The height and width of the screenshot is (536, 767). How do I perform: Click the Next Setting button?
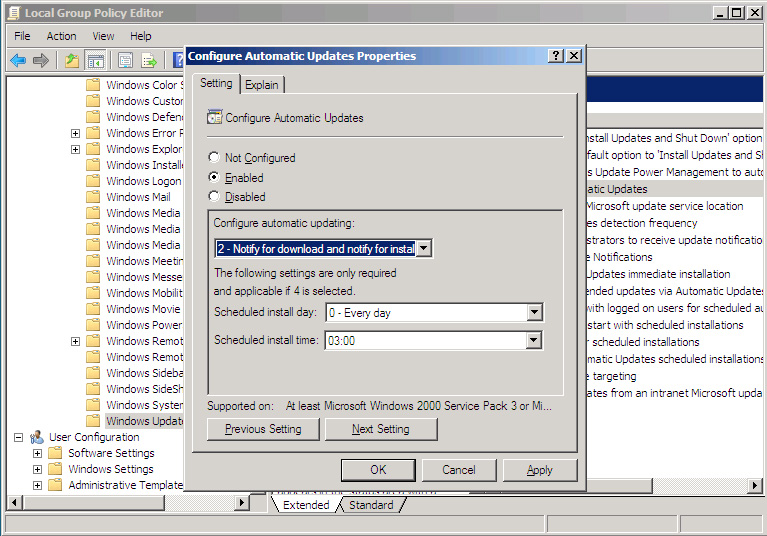pyautogui.click(x=381, y=429)
